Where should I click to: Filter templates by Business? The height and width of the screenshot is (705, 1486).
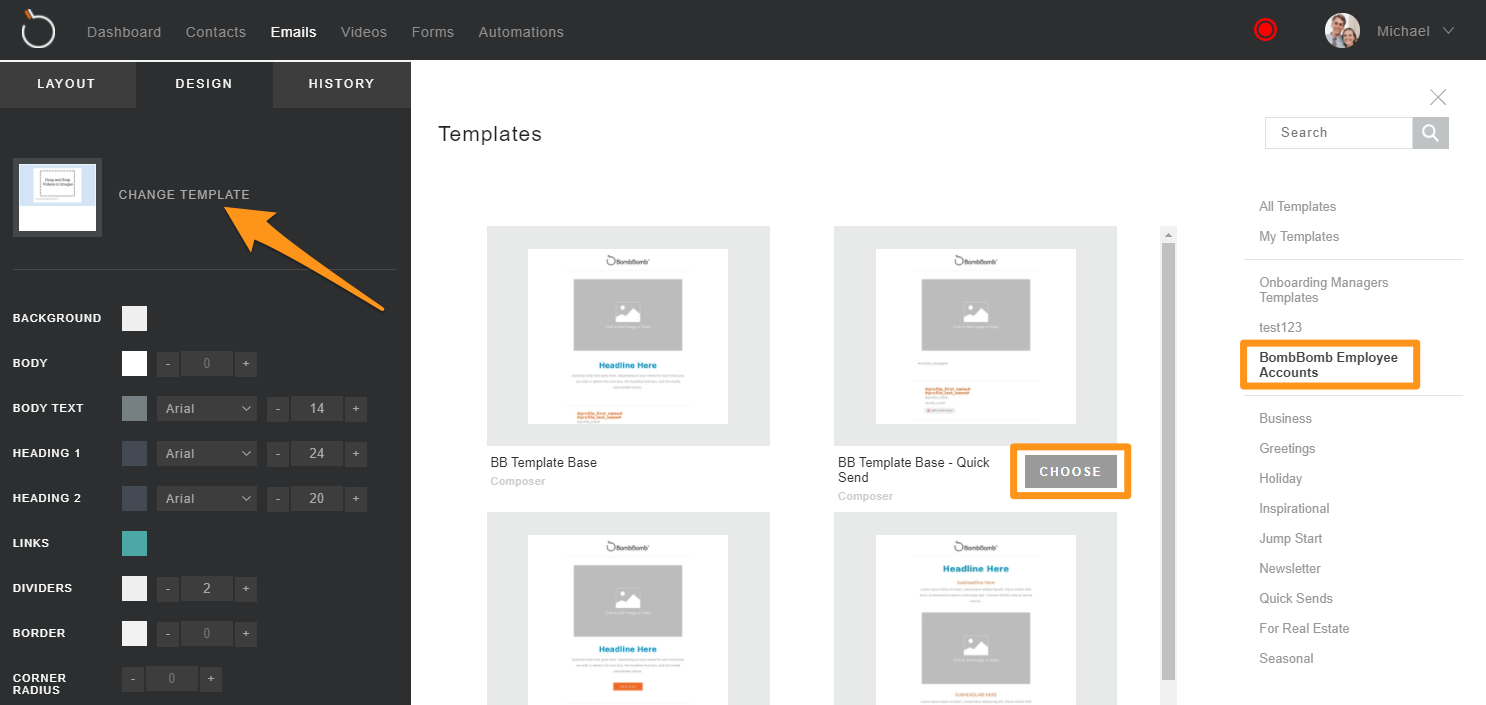click(1286, 419)
